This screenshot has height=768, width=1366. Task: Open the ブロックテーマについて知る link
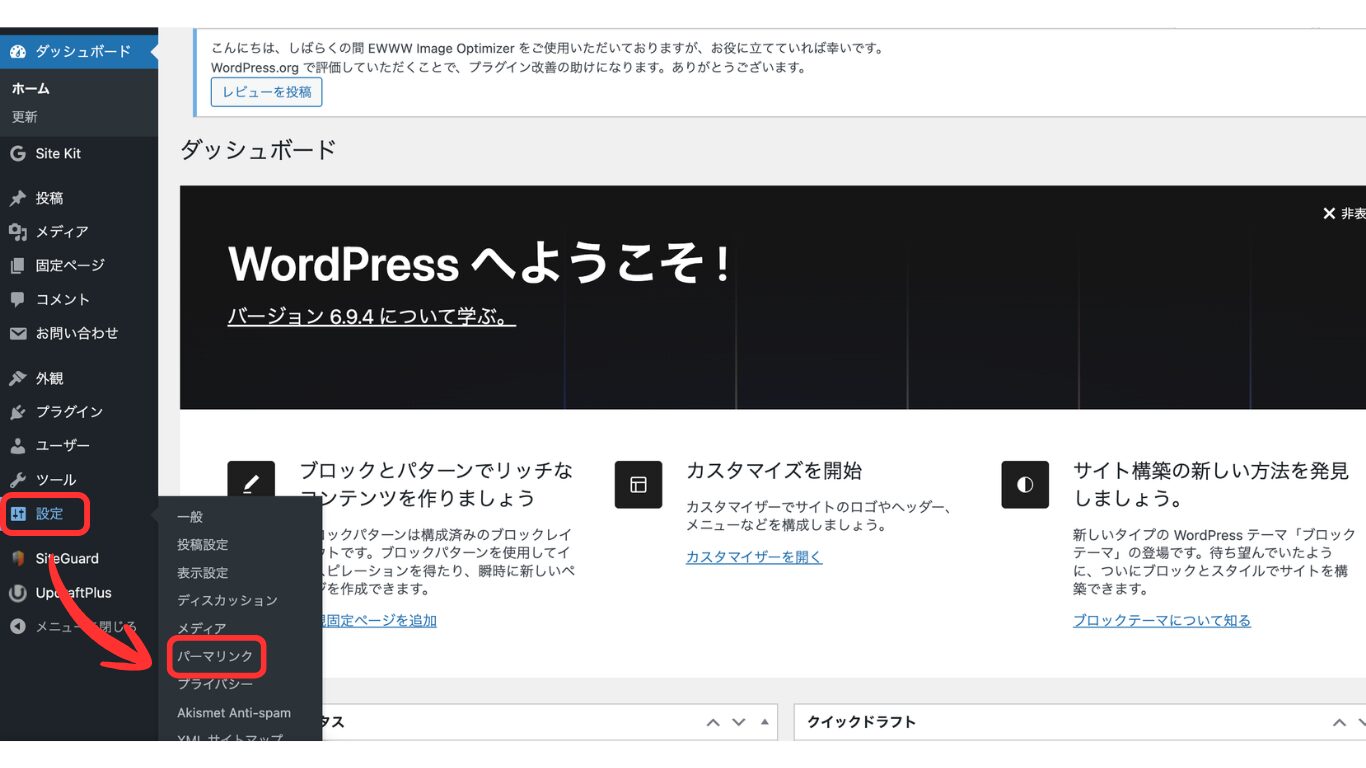click(x=1162, y=621)
